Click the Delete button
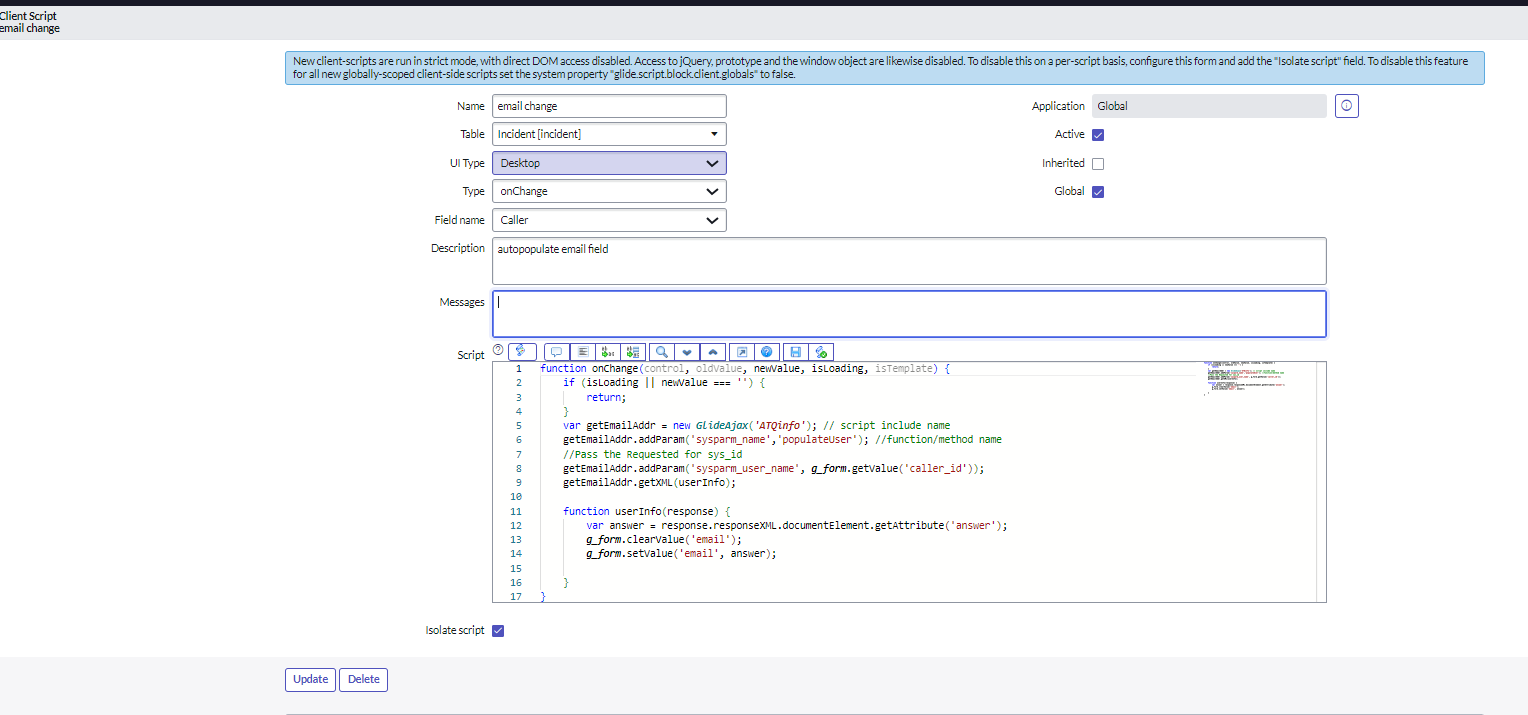 (x=363, y=680)
